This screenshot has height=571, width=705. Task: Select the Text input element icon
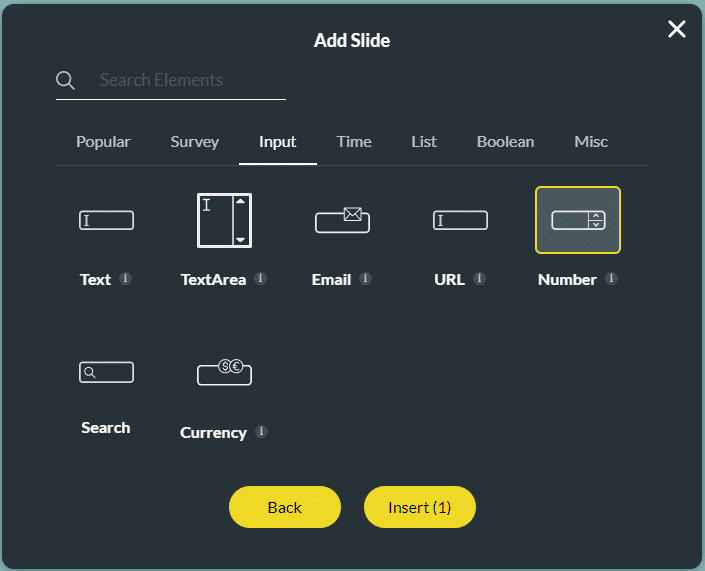pos(106,220)
